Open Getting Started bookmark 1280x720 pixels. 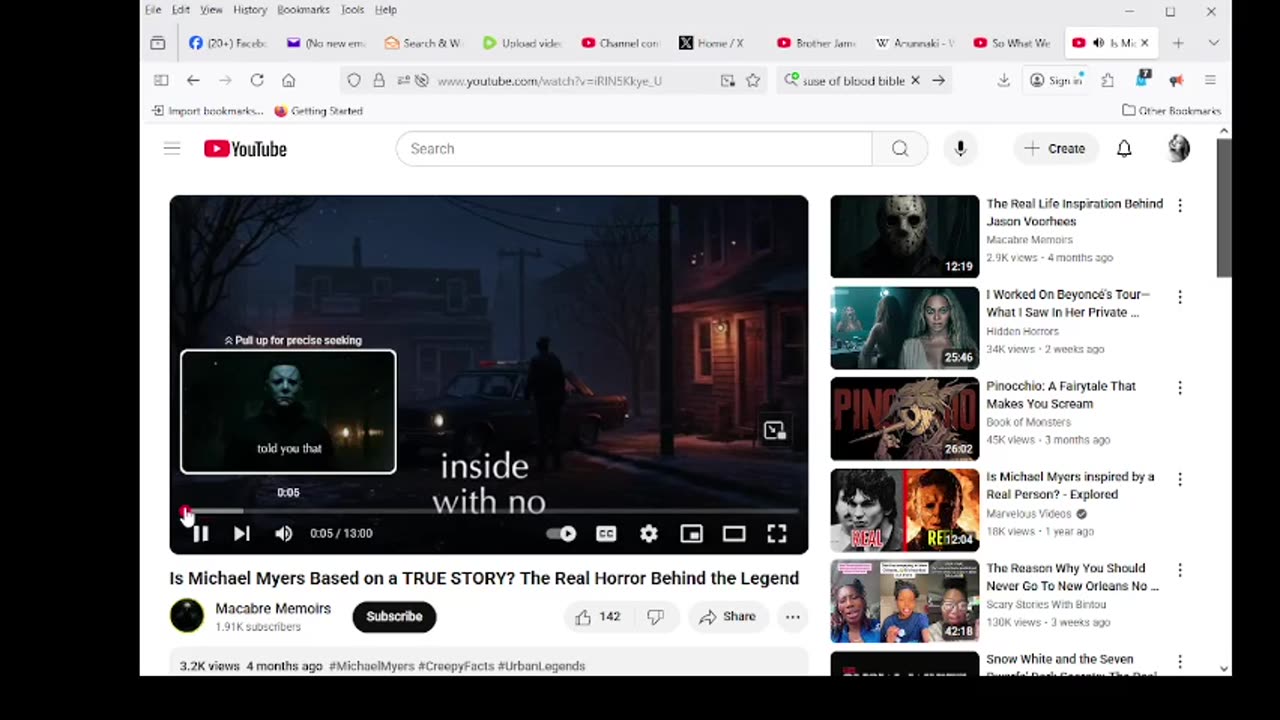click(x=318, y=111)
